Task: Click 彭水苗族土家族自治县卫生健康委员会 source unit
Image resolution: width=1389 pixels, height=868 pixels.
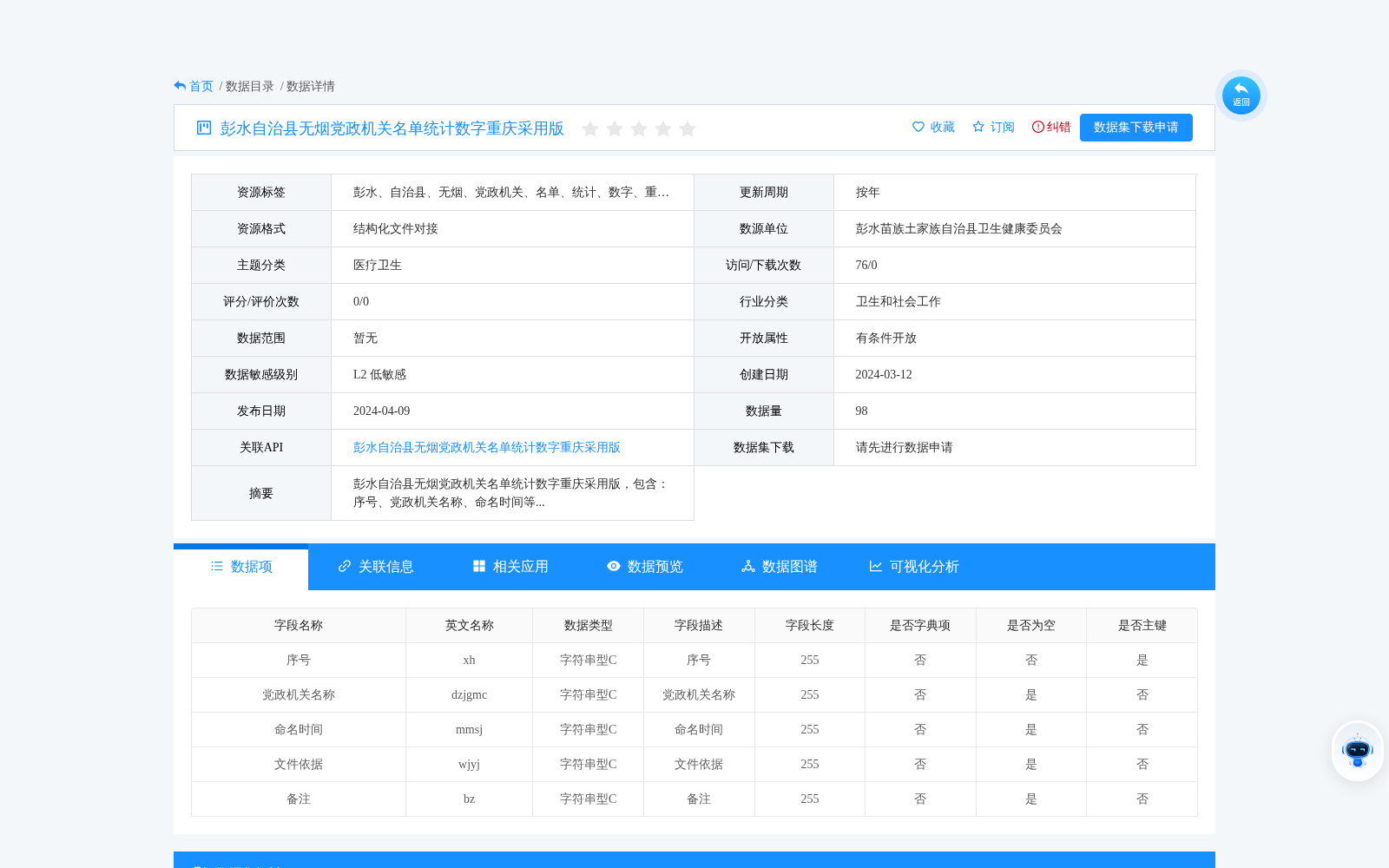Action: (959, 229)
